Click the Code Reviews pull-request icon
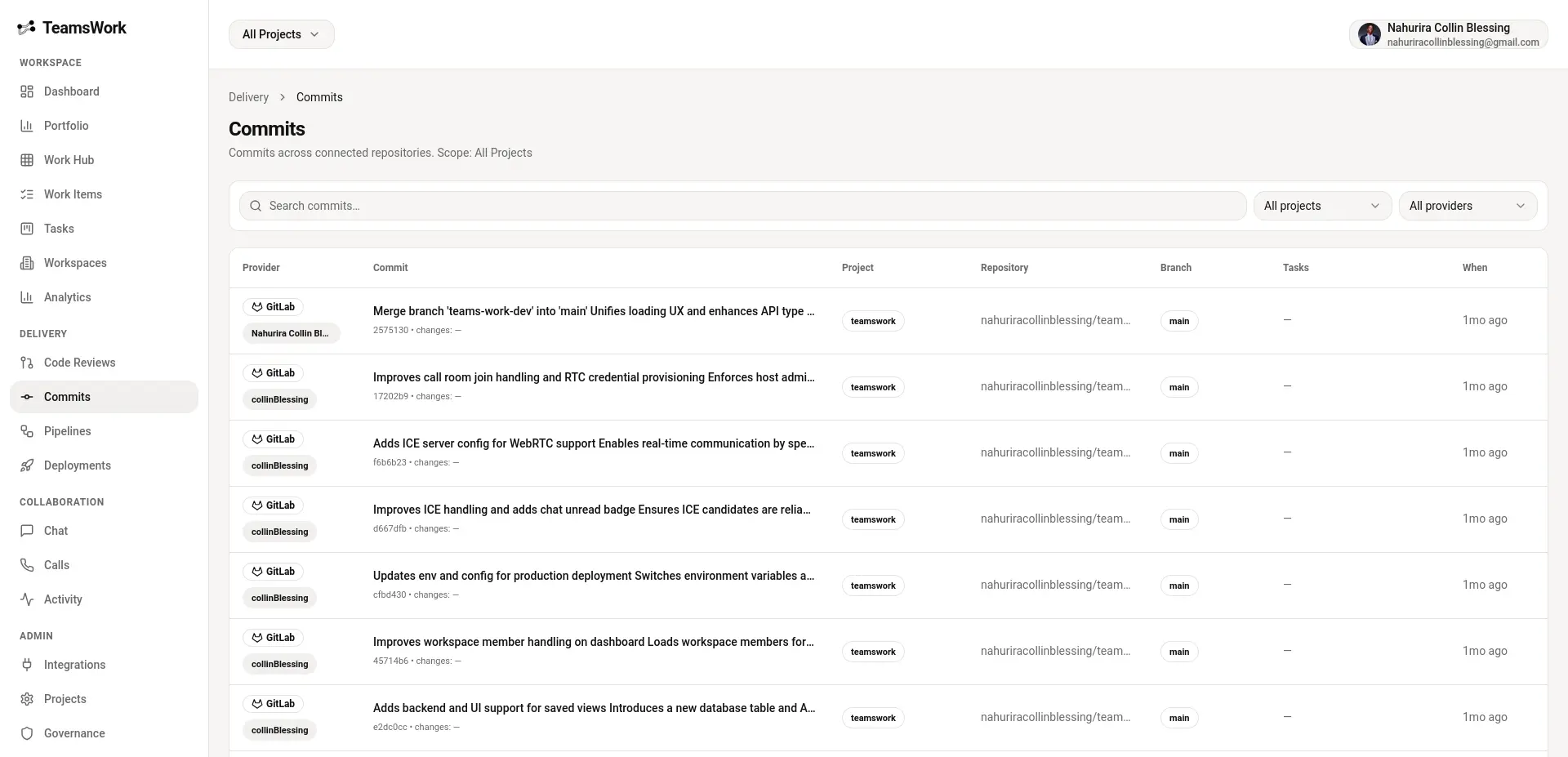1568x757 pixels. coord(27,363)
